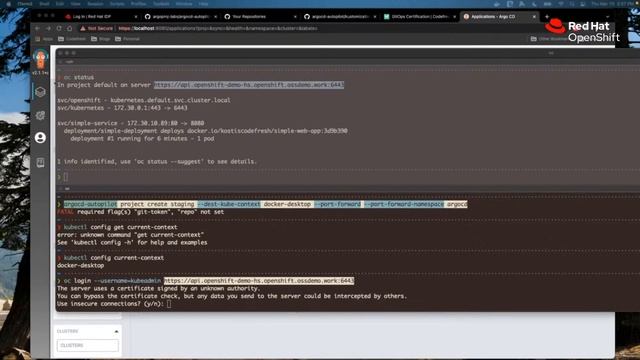Reload the browser page
640x360 pixels.
(59, 28)
